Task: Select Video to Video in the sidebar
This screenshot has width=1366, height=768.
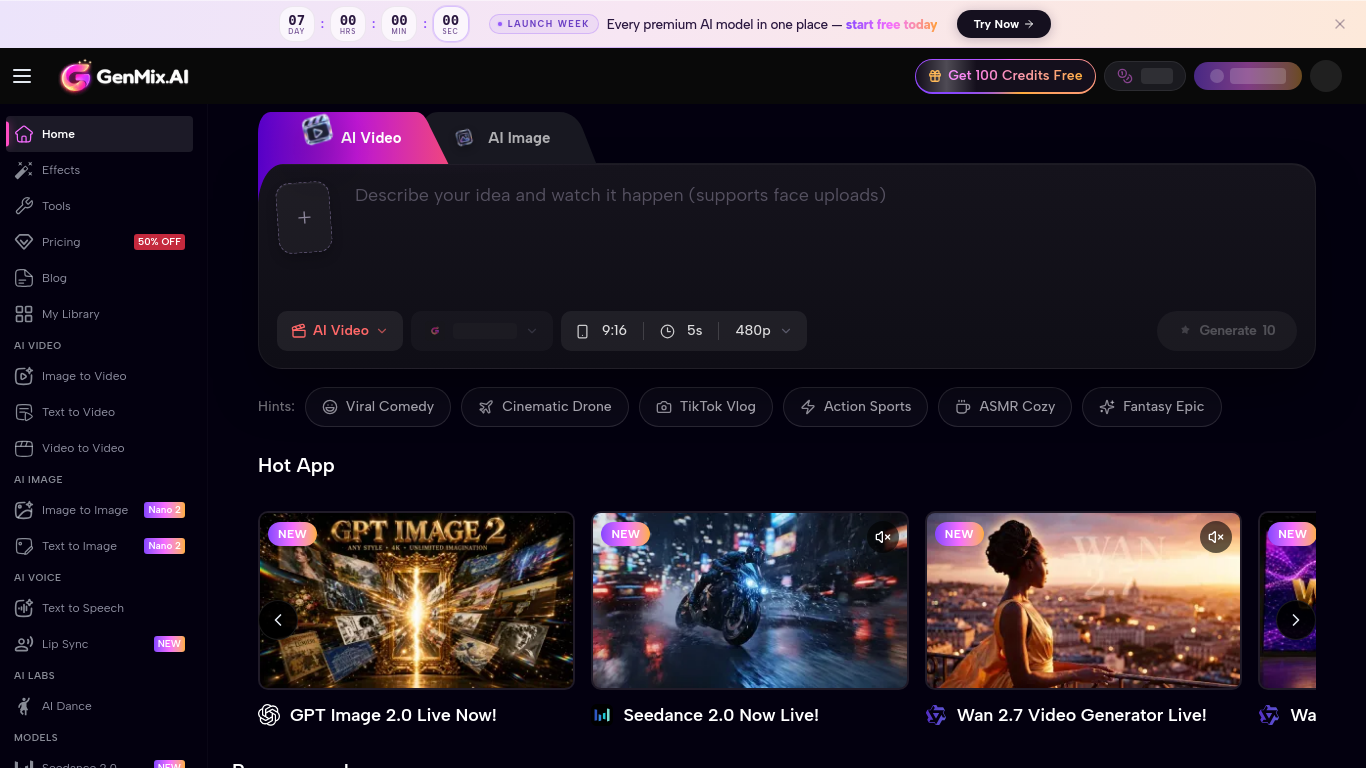Action: click(100, 448)
